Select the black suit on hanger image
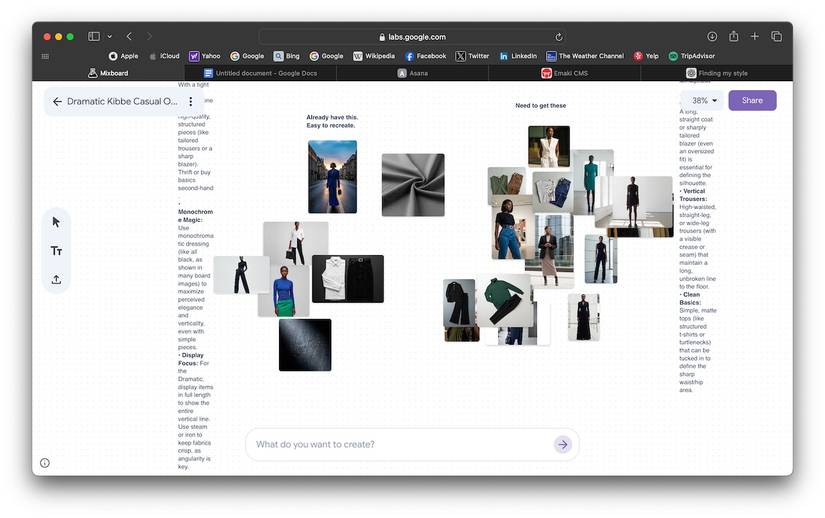 [459, 303]
